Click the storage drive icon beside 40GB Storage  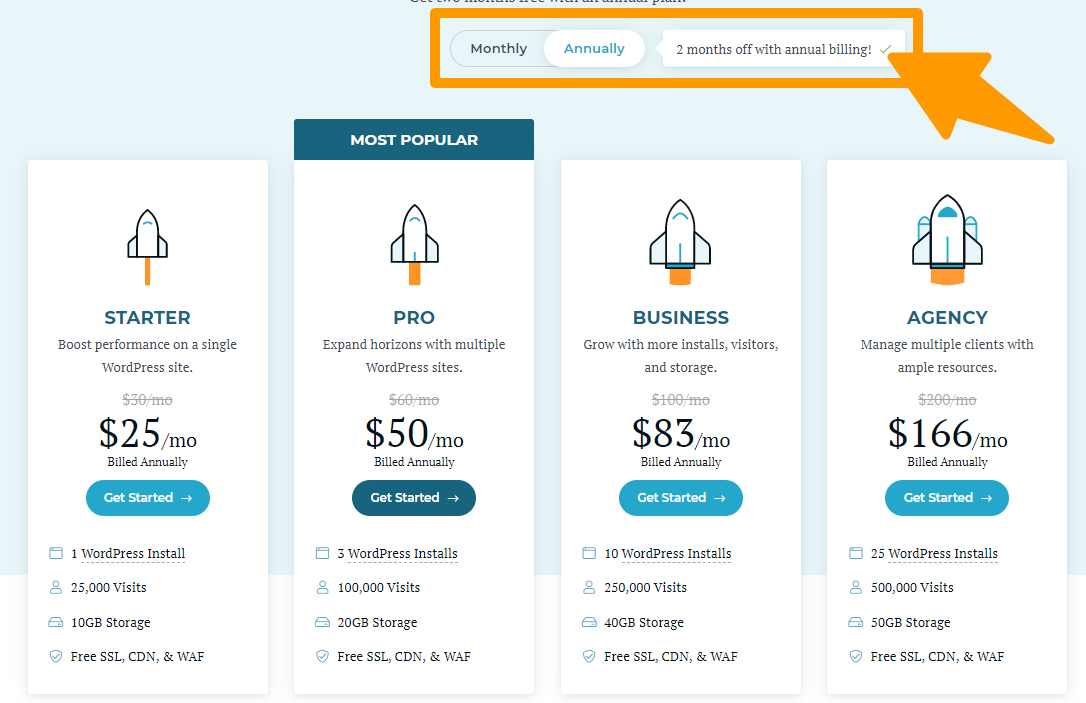point(588,621)
